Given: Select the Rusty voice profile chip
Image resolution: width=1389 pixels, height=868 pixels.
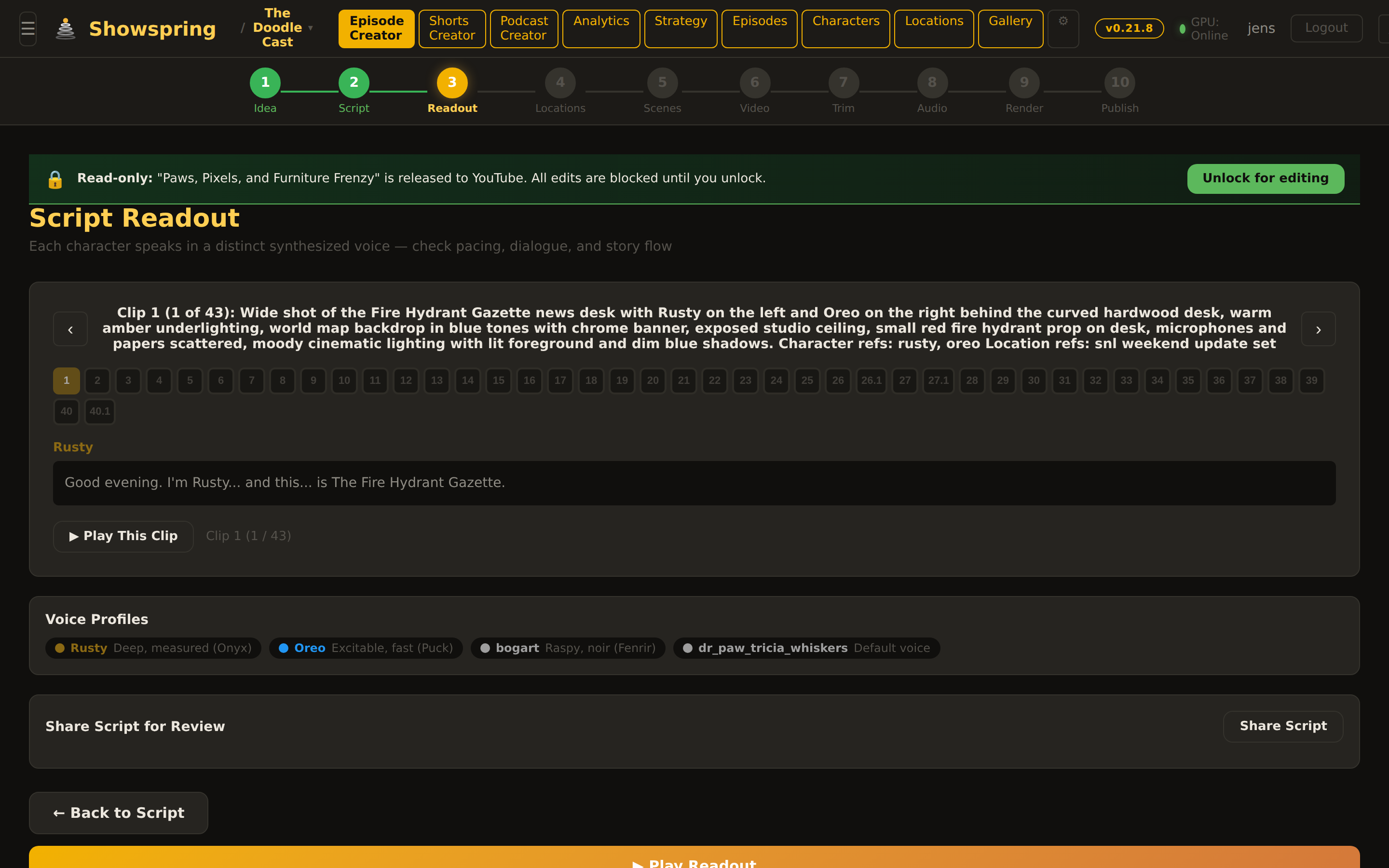Looking at the screenshot, I should (x=153, y=648).
